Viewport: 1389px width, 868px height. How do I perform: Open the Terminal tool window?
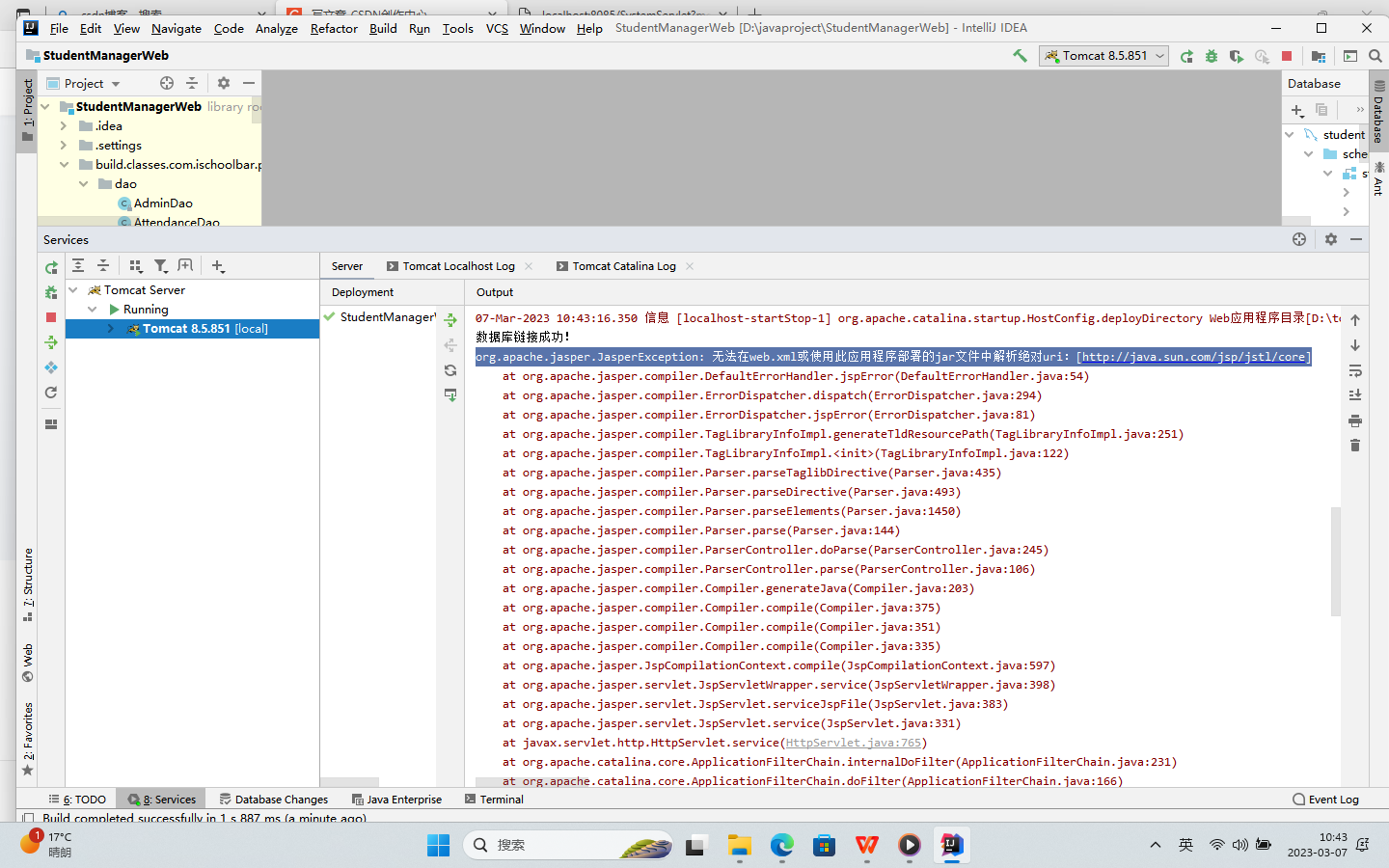(x=494, y=800)
